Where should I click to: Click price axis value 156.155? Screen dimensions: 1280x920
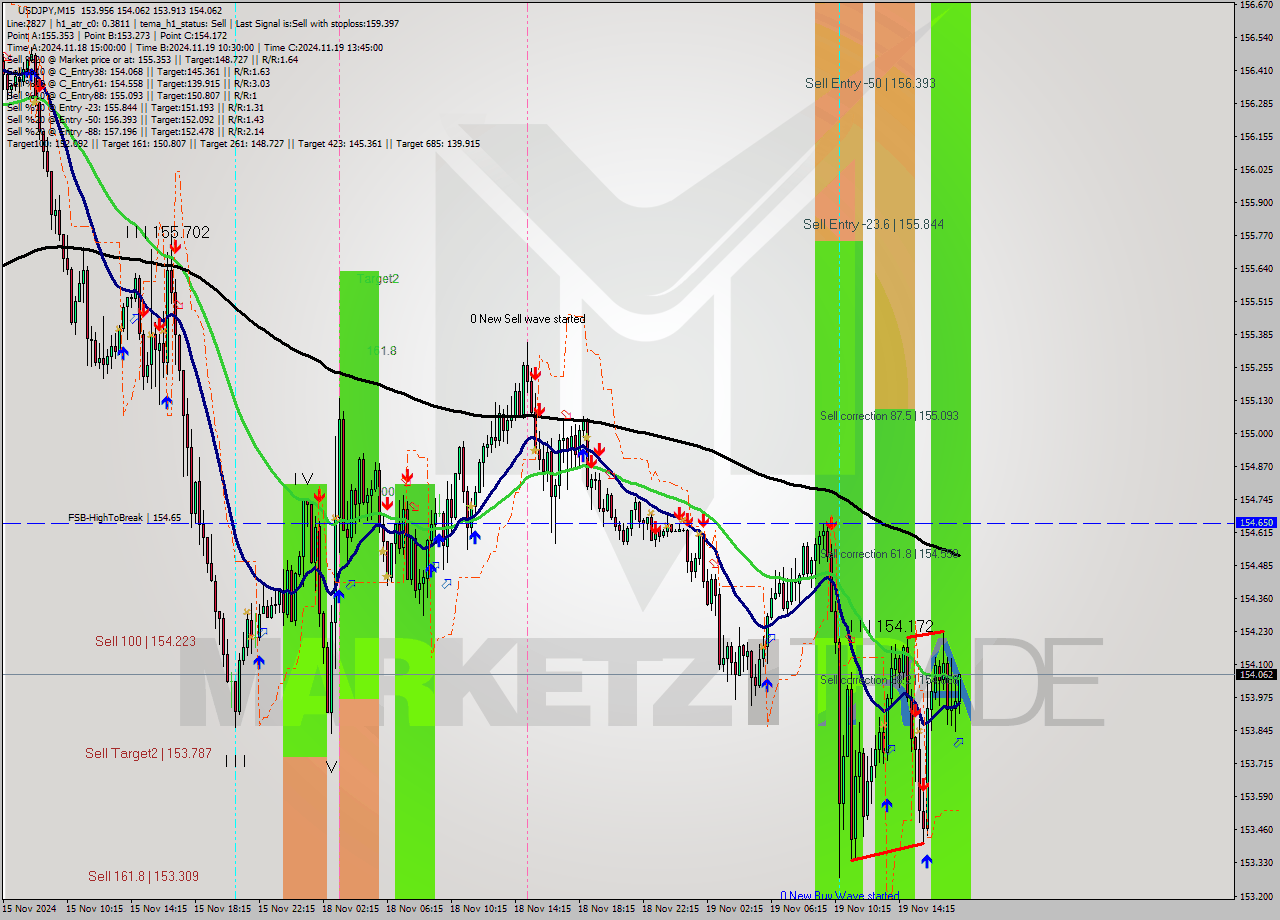[x=1256, y=136]
